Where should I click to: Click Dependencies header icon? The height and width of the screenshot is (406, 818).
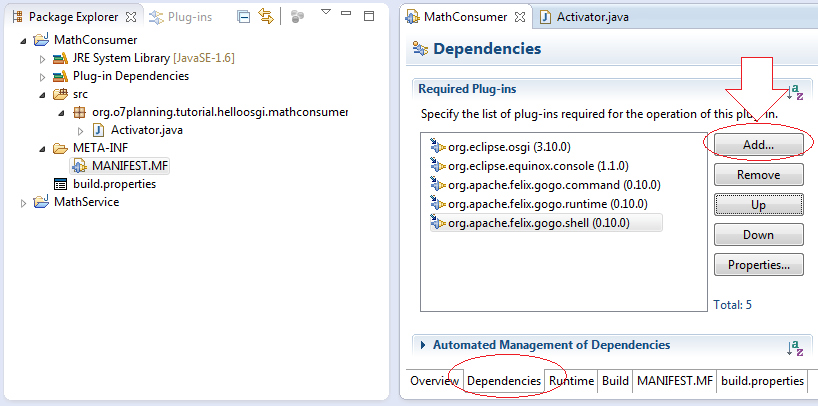coord(420,49)
